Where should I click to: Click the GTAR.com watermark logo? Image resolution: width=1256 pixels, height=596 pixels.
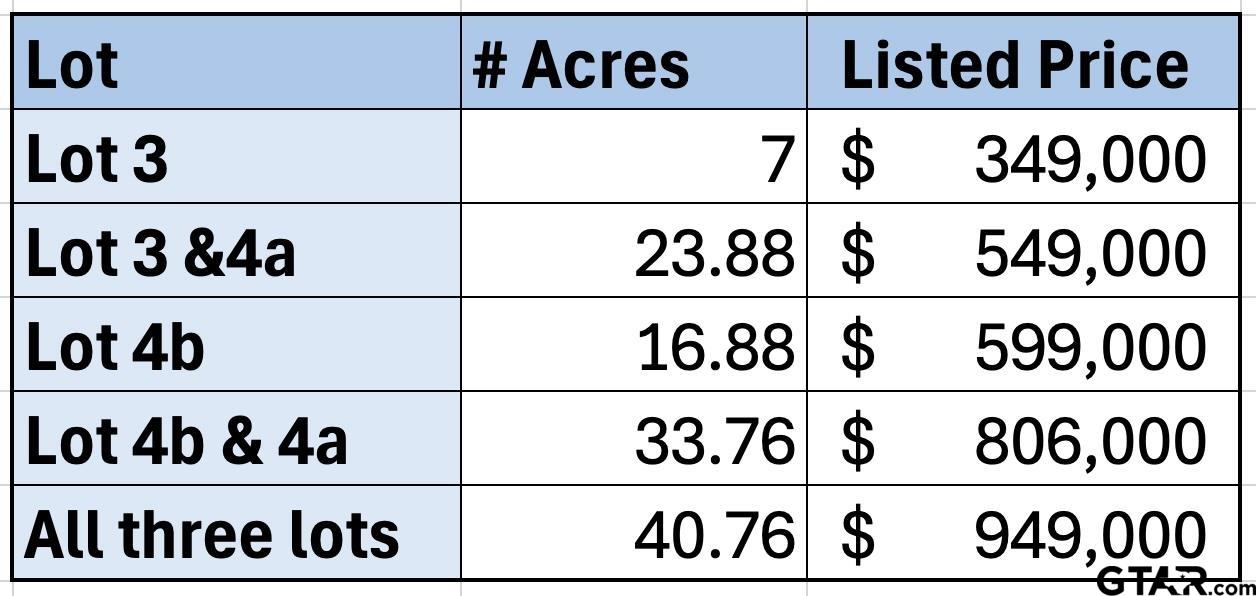(x=1174, y=580)
